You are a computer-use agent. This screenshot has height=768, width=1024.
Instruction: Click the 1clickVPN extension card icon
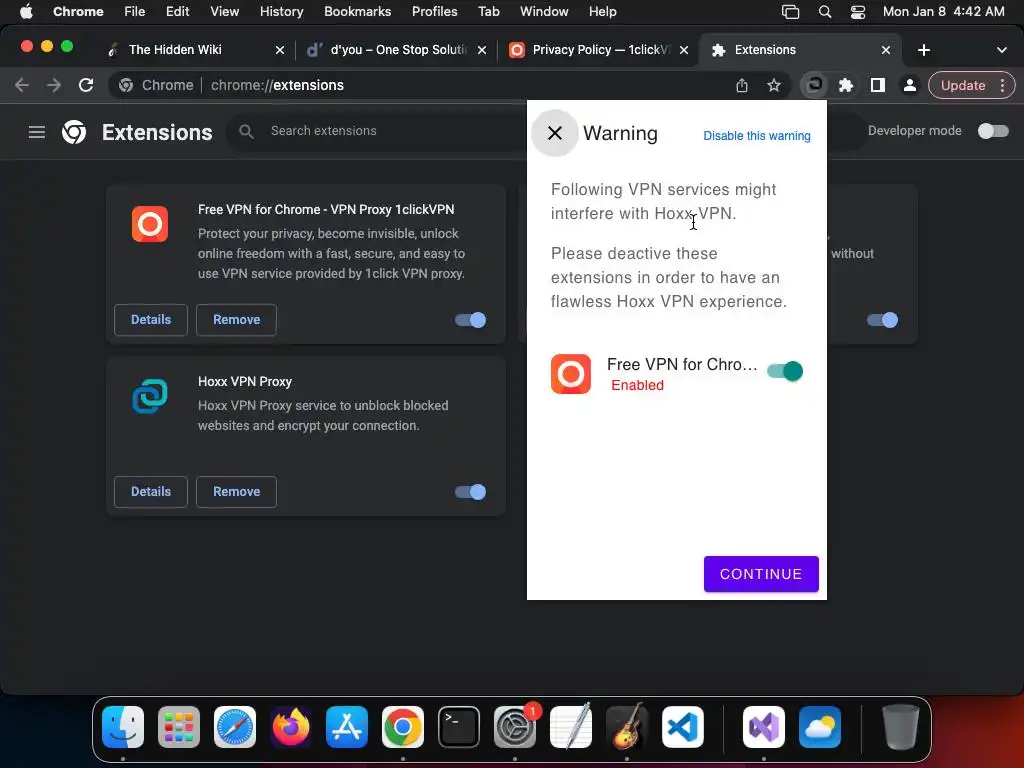point(150,224)
